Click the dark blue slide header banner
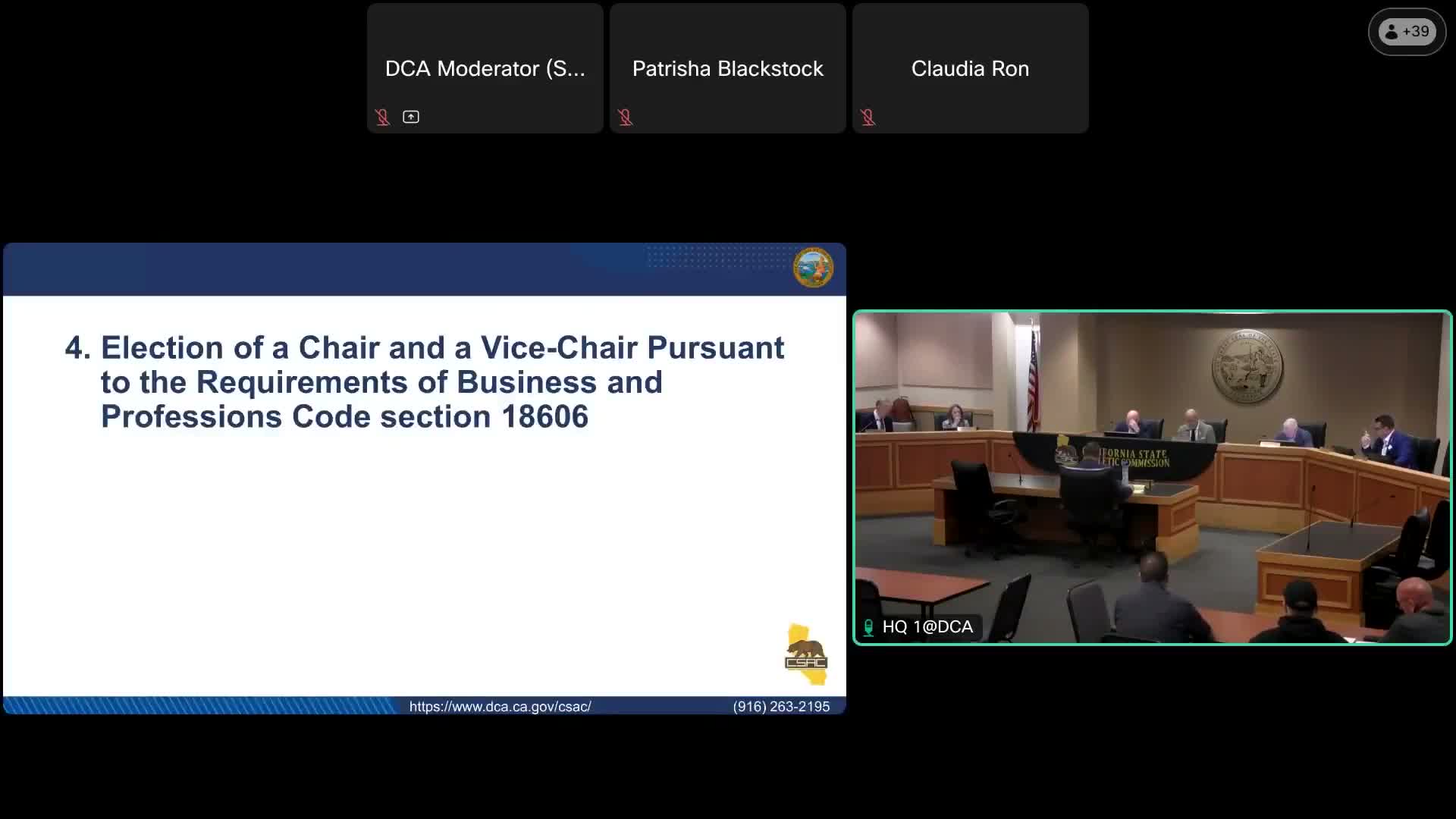 [303, 269]
